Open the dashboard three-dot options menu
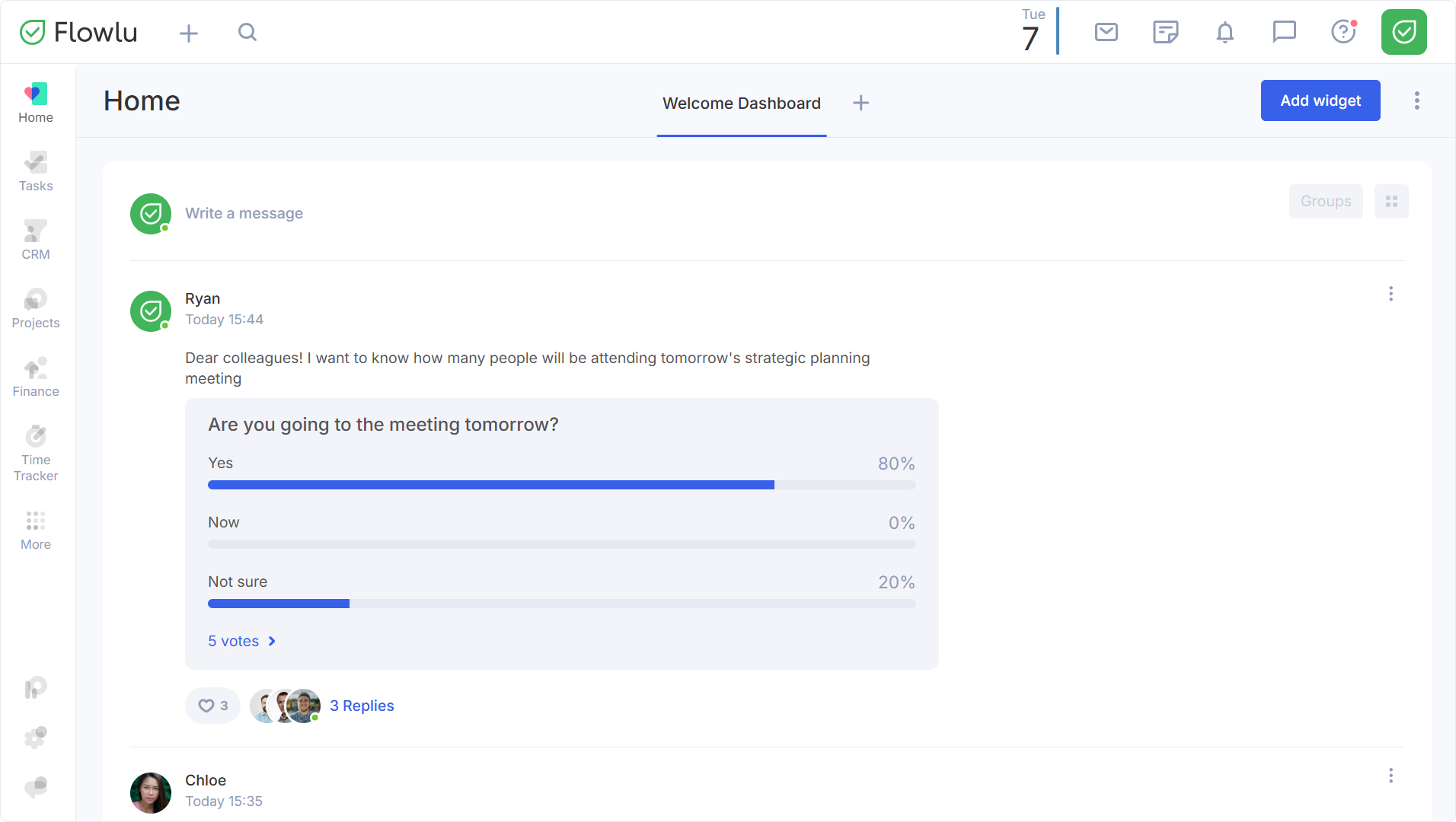 click(1416, 100)
